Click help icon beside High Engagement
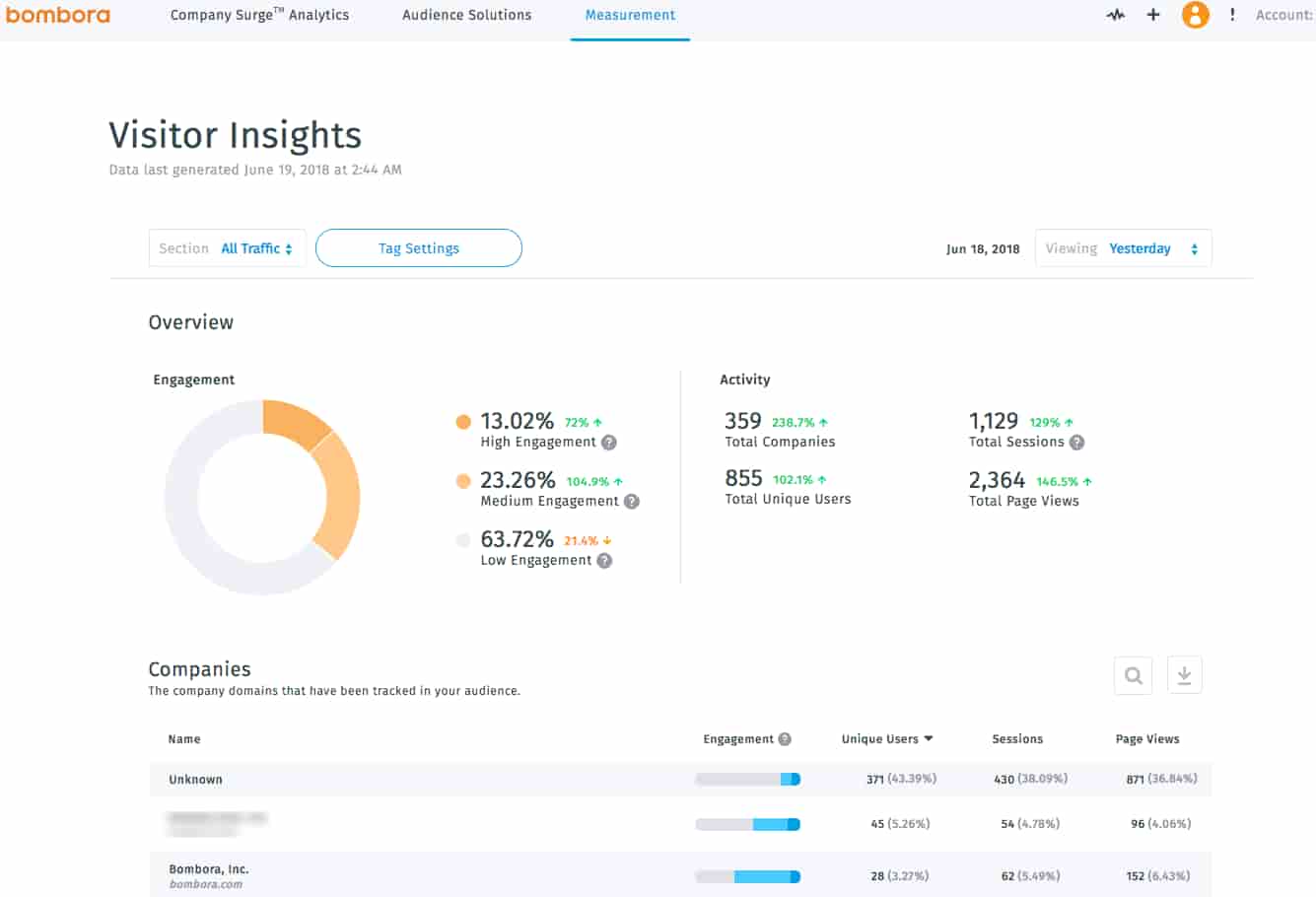Screen dimensions: 1316x897 click(609, 443)
